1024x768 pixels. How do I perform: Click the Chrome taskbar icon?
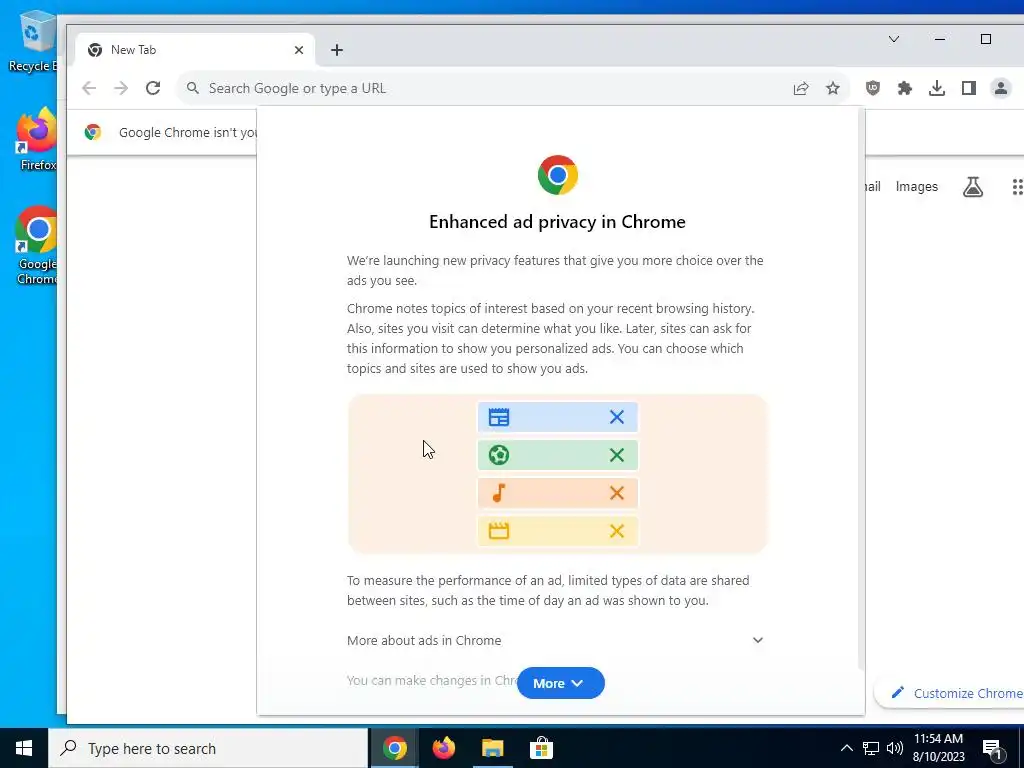click(395, 748)
